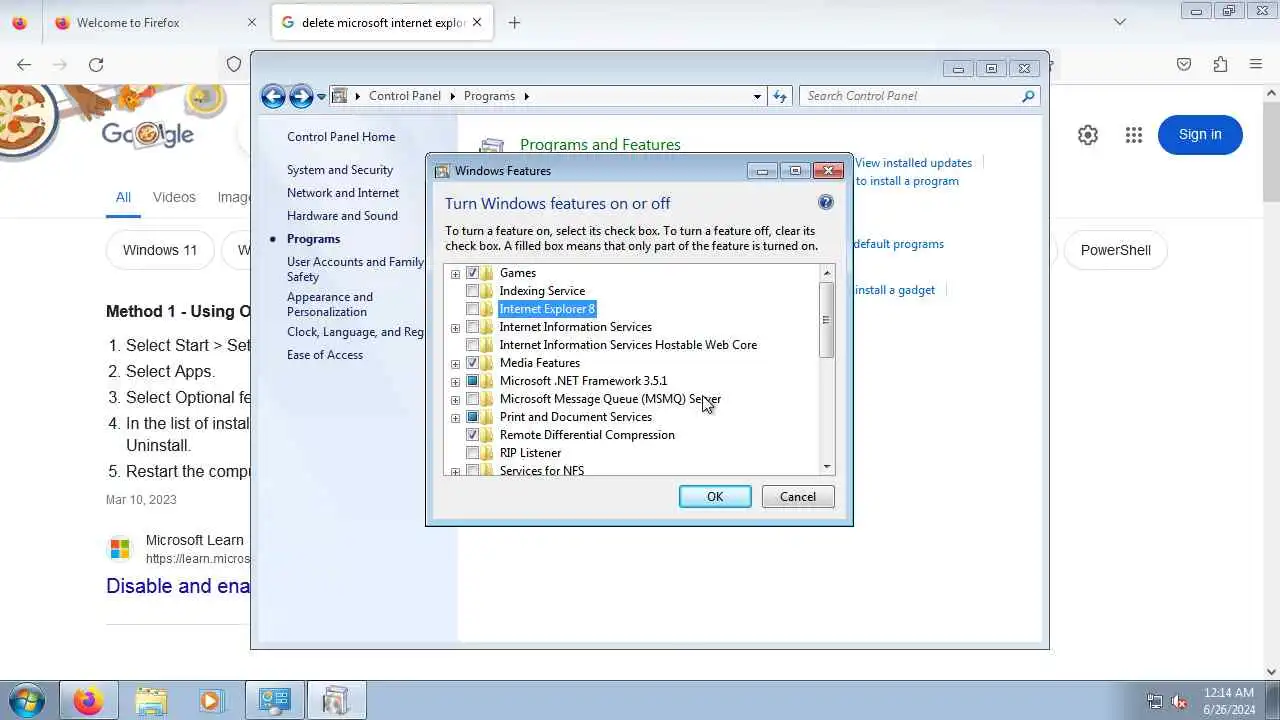Open Hardware and Sound category
The height and width of the screenshot is (720, 1280).
point(342,216)
